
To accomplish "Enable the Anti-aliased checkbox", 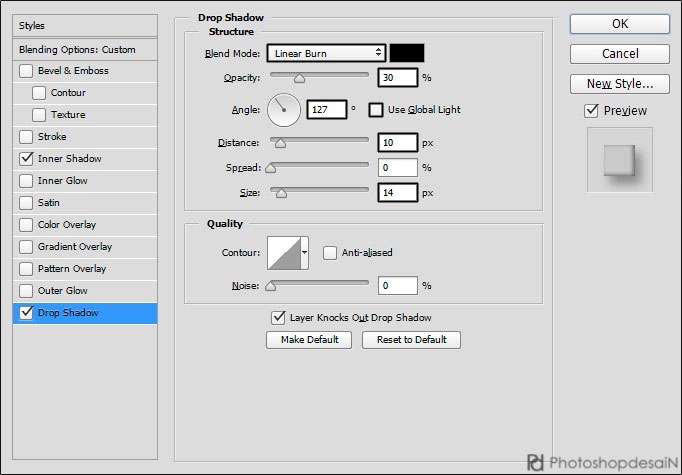I will tap(330, 253).
